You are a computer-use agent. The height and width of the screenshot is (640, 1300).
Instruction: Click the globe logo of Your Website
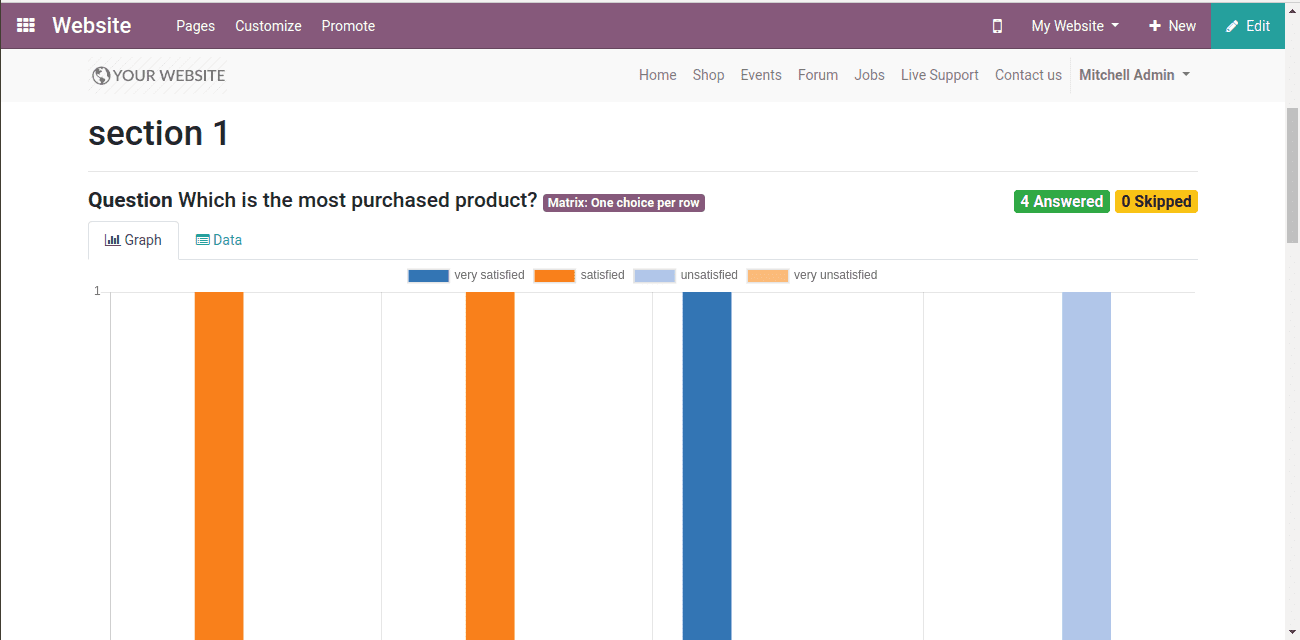100,75
